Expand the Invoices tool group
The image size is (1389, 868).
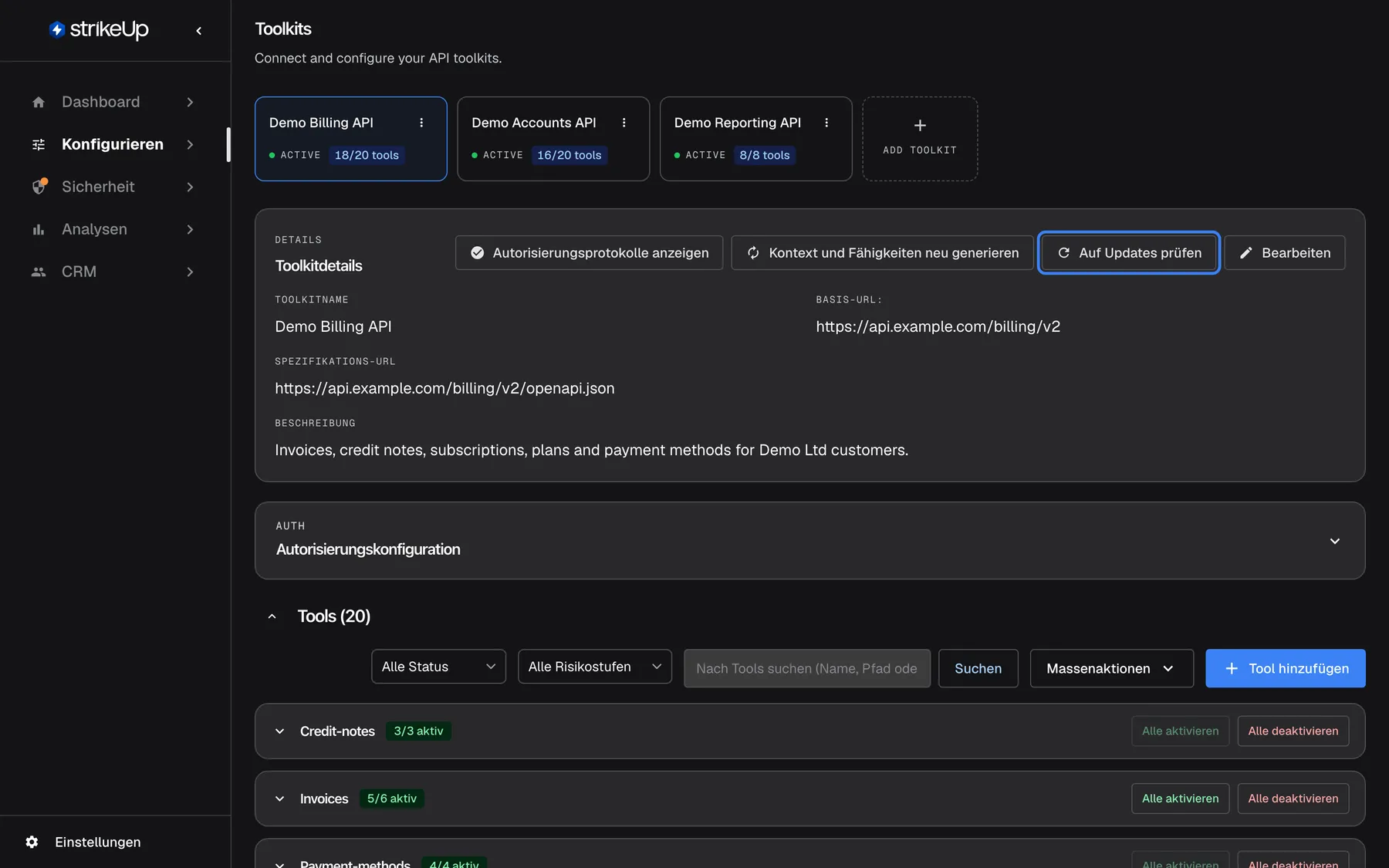coord(280,799)
